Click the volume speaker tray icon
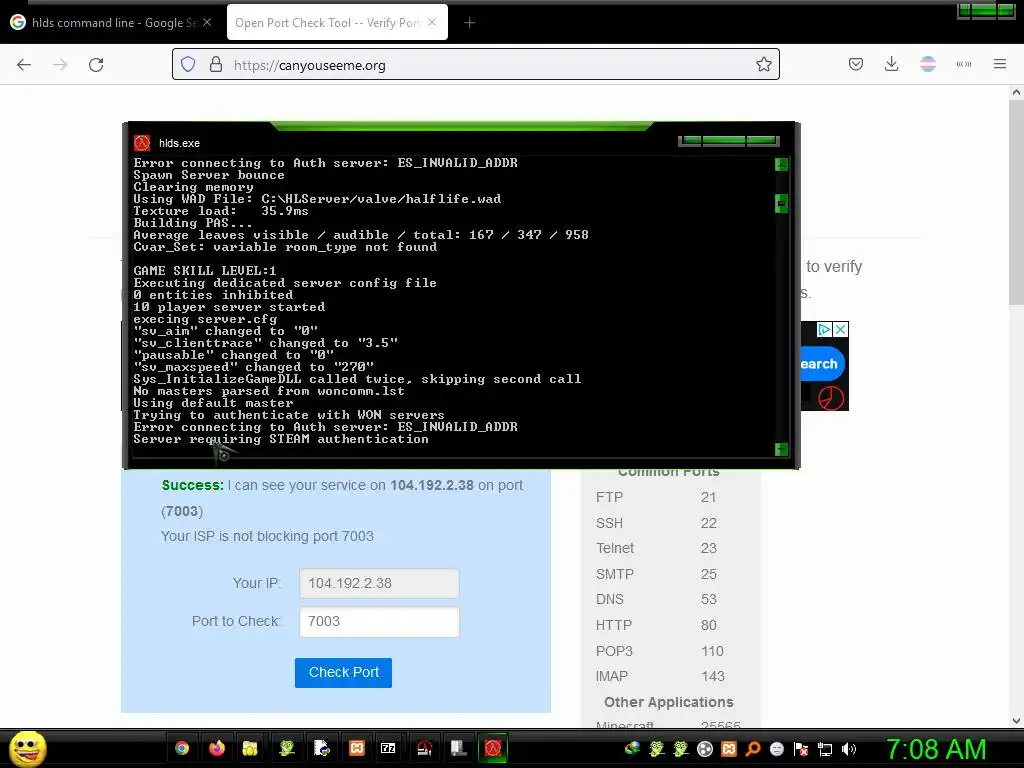The image size is (1024, 768). pos(849,749)
